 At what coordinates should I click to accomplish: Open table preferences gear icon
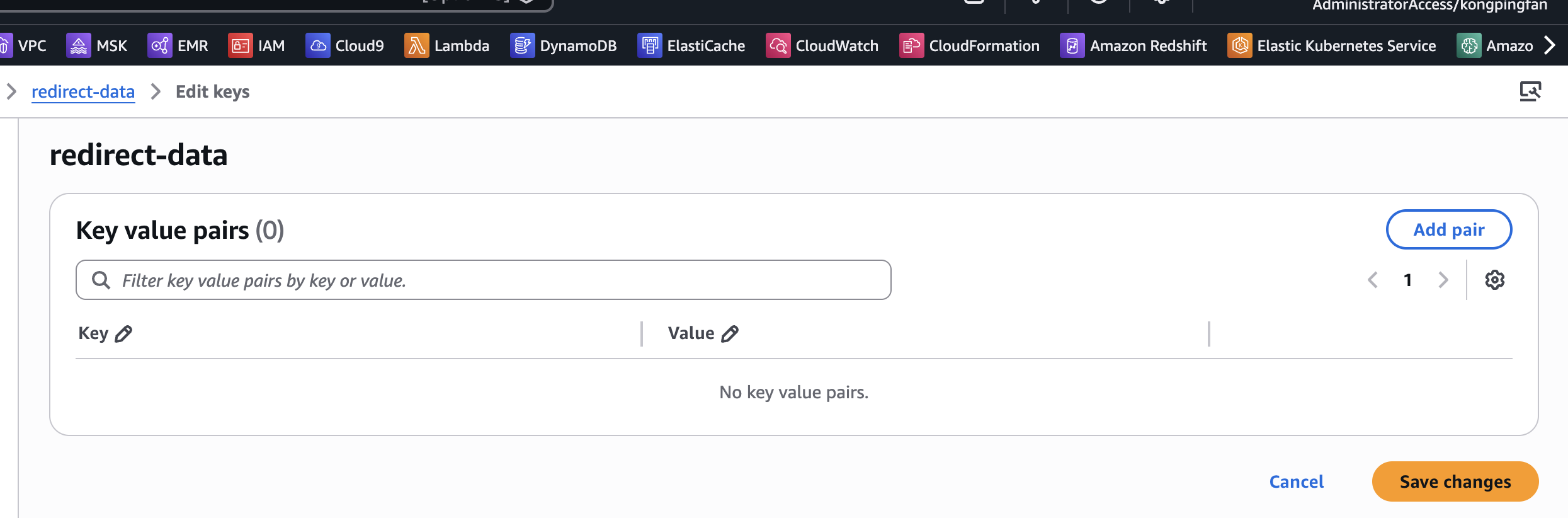tap(1494, 280)
